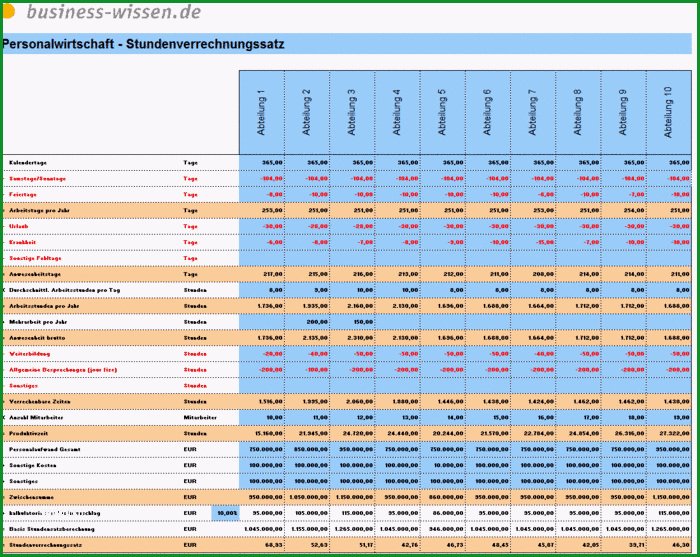
Task: Click the red 'Feiertage' row label
Action: [23, 195]
